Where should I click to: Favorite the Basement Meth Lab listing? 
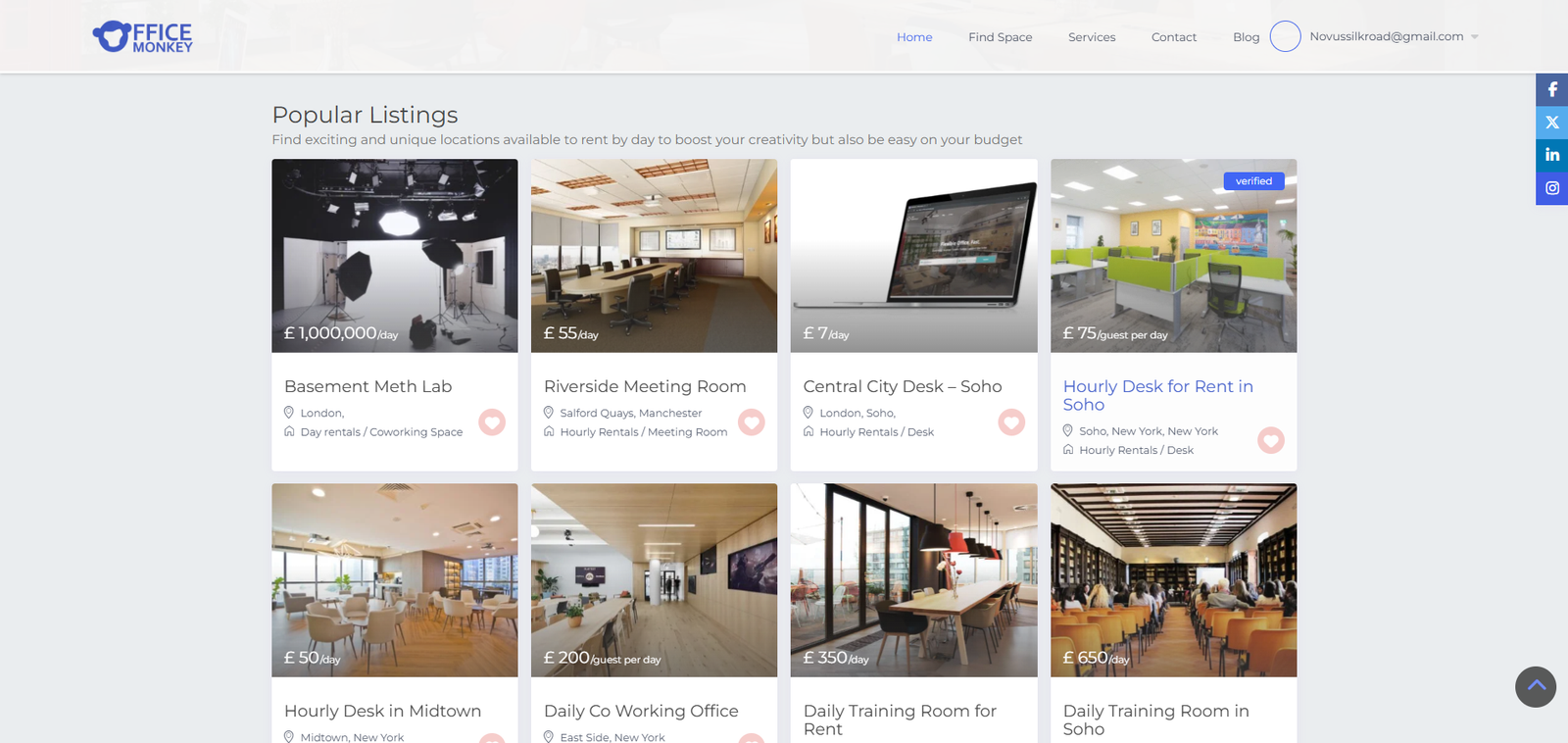pos(492,421)
